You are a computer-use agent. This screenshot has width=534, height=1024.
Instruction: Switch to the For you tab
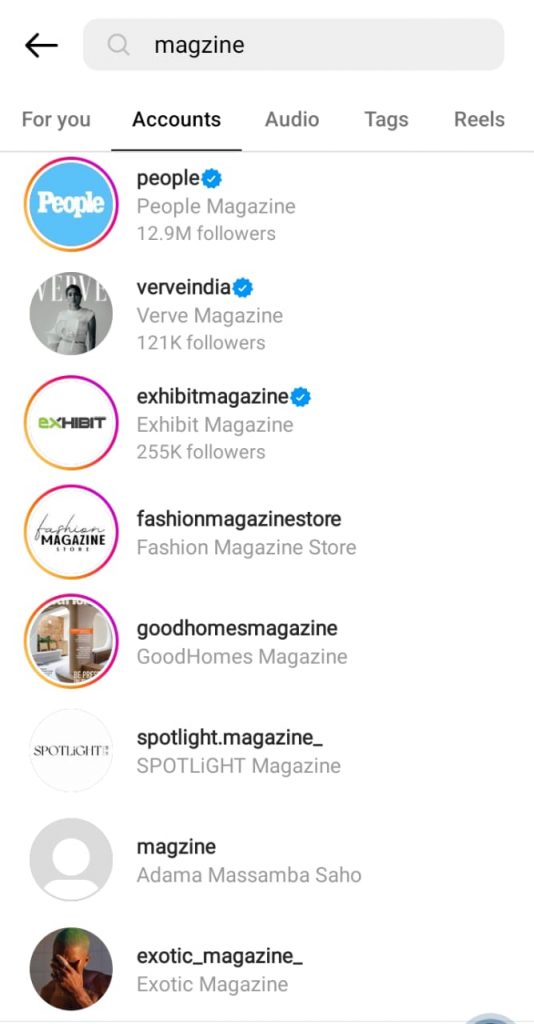[56, 120]
